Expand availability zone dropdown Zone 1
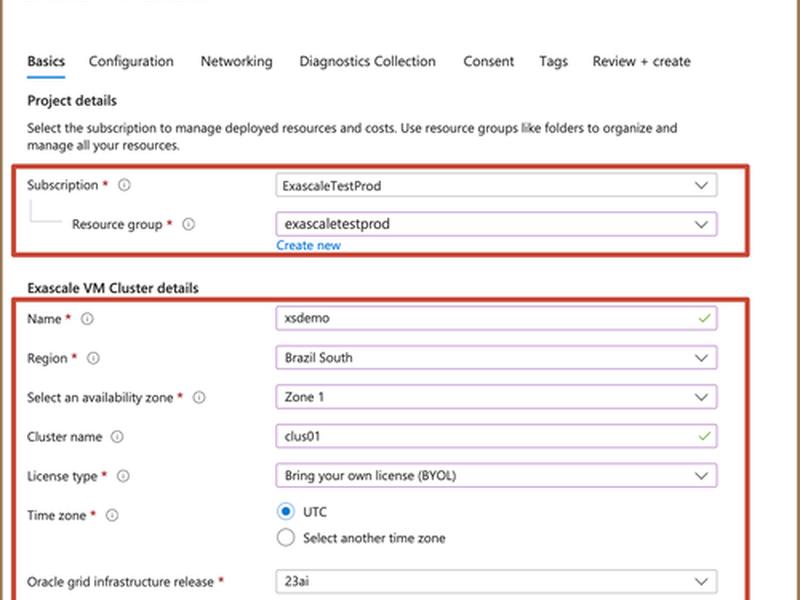The image size is (800, 600). (x=496, y=397)
